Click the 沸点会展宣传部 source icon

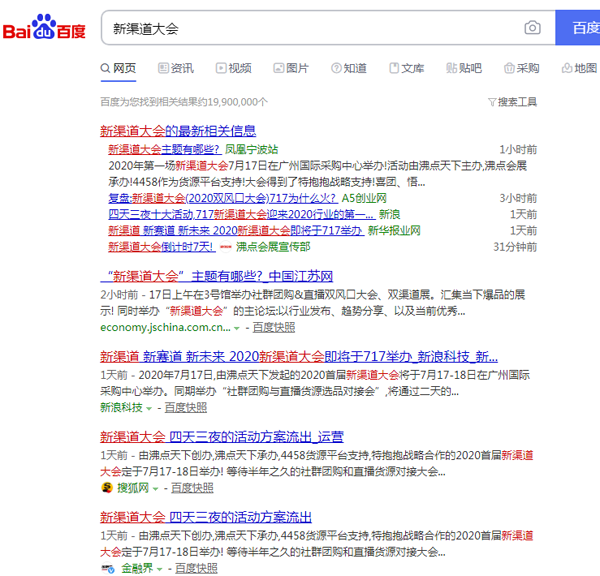point(226,247)
